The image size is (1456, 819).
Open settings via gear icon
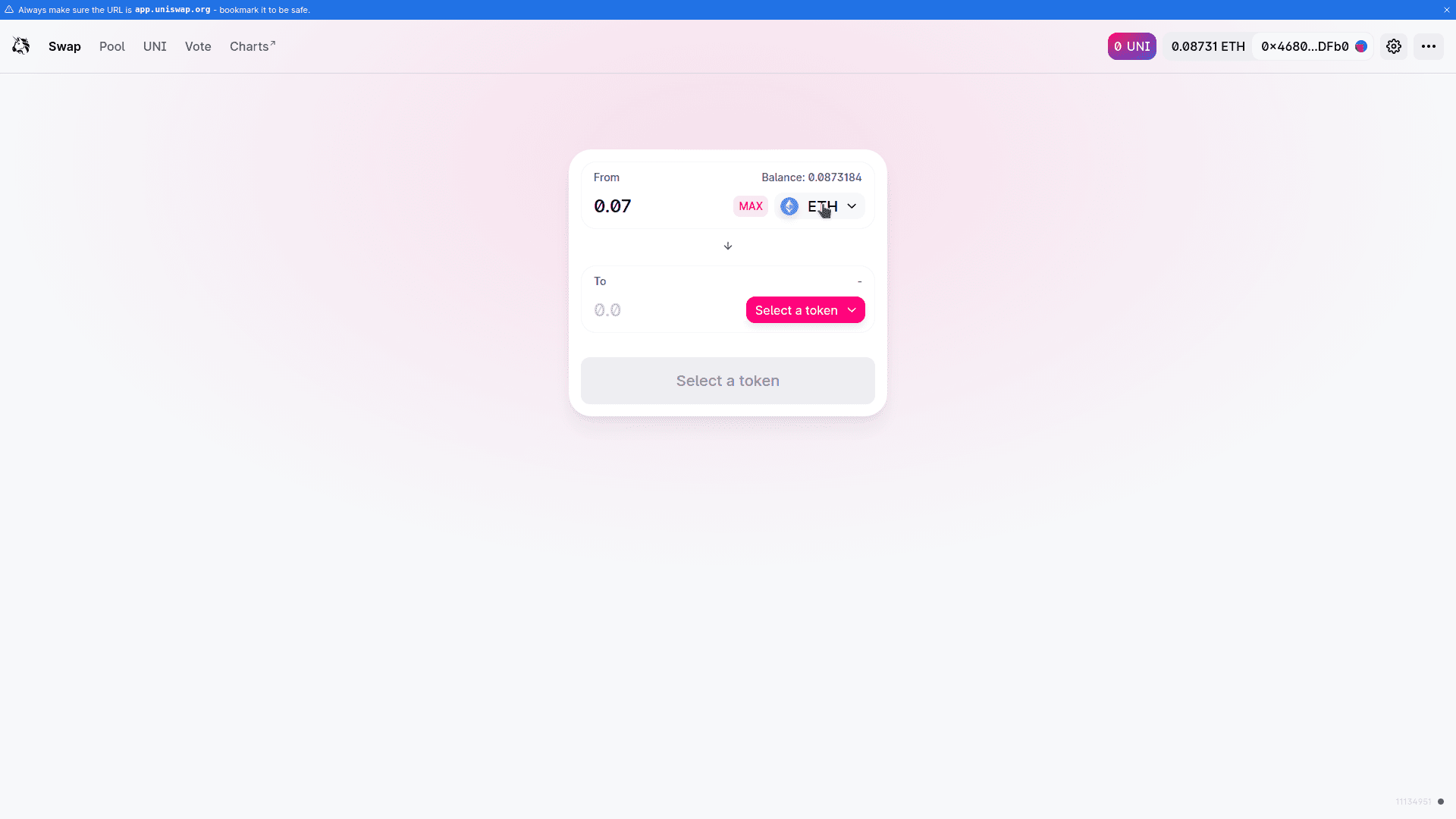[1394, 46]
